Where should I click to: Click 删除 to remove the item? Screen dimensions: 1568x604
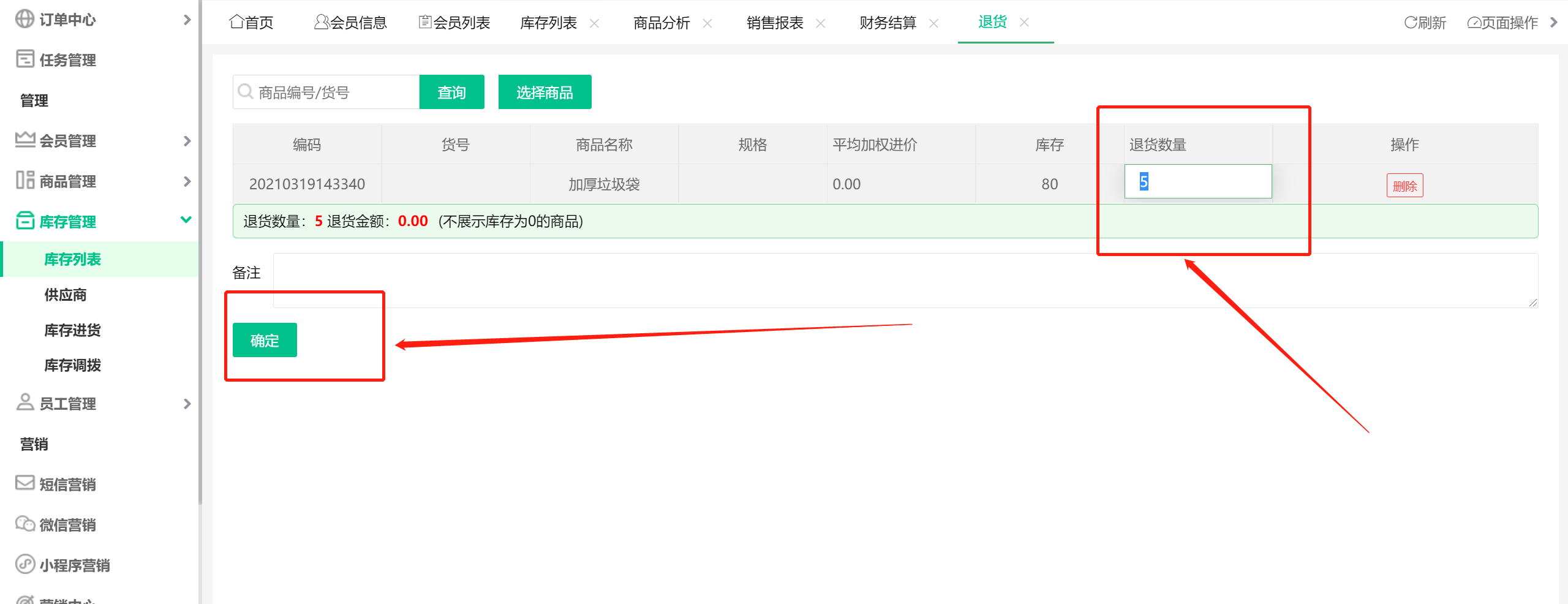click(x=1404, y=185)
